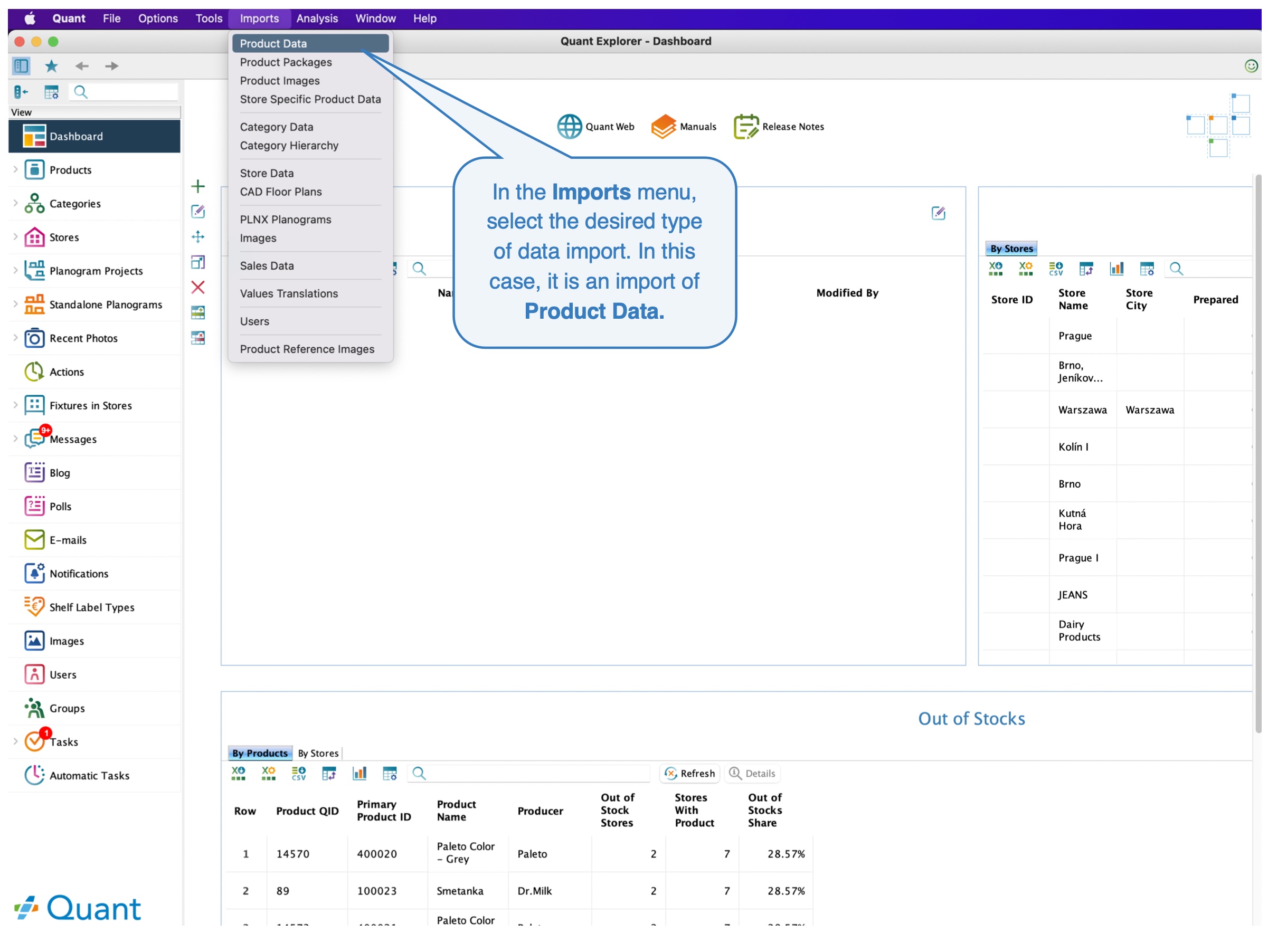Open Groups in sidebar
The width and height of the screenshot is (1268, 952).
pos(95,708)
